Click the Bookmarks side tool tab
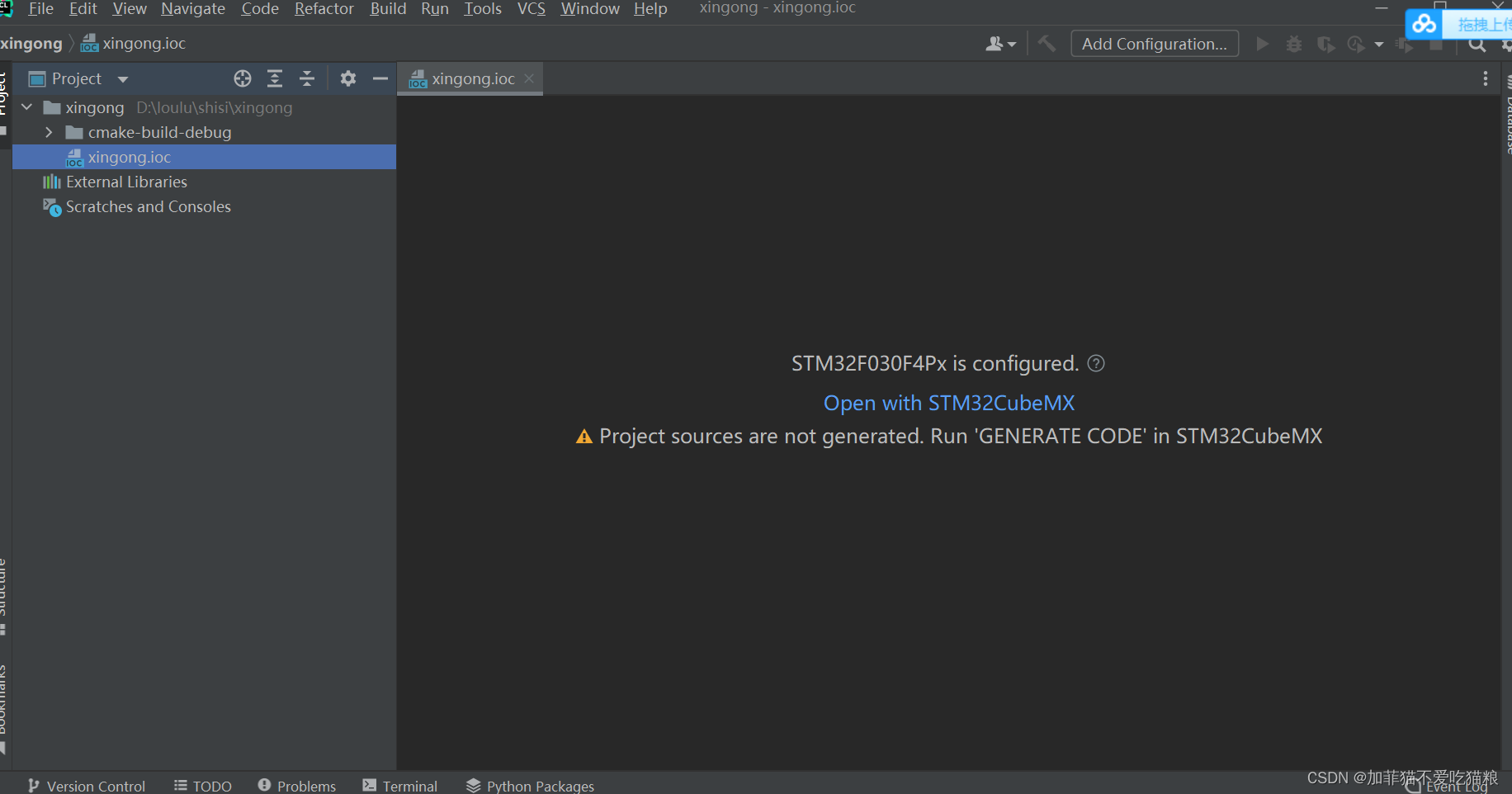The image size is (1512, 794). [x=3, y=708]
